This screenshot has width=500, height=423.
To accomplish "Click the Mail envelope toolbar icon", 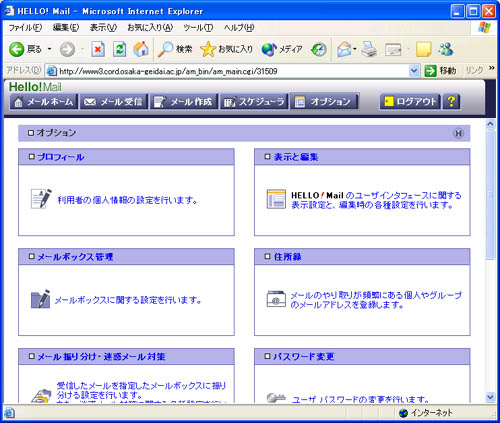I will coord(344,49).
